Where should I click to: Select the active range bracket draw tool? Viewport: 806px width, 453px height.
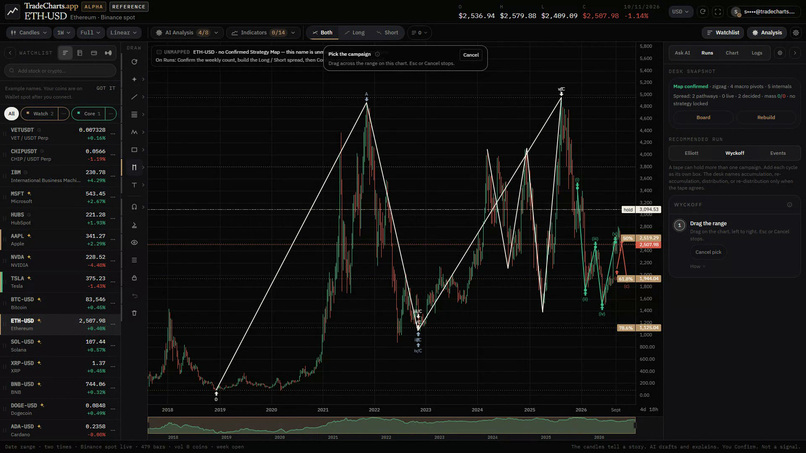point(134,167)
